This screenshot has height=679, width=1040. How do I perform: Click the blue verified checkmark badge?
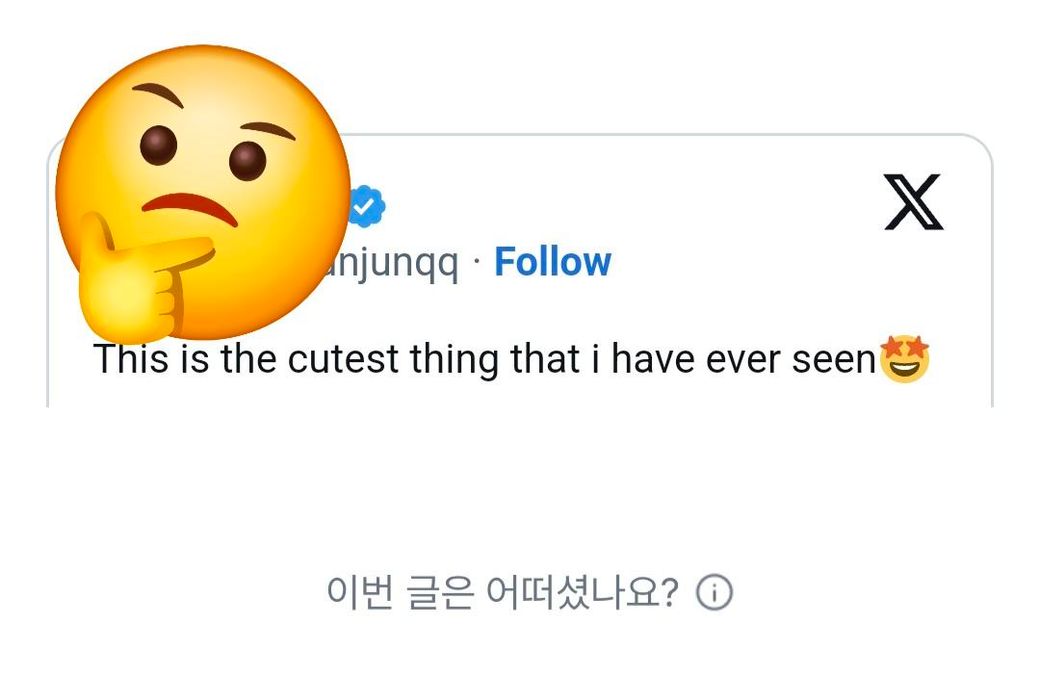click(367, 206)
